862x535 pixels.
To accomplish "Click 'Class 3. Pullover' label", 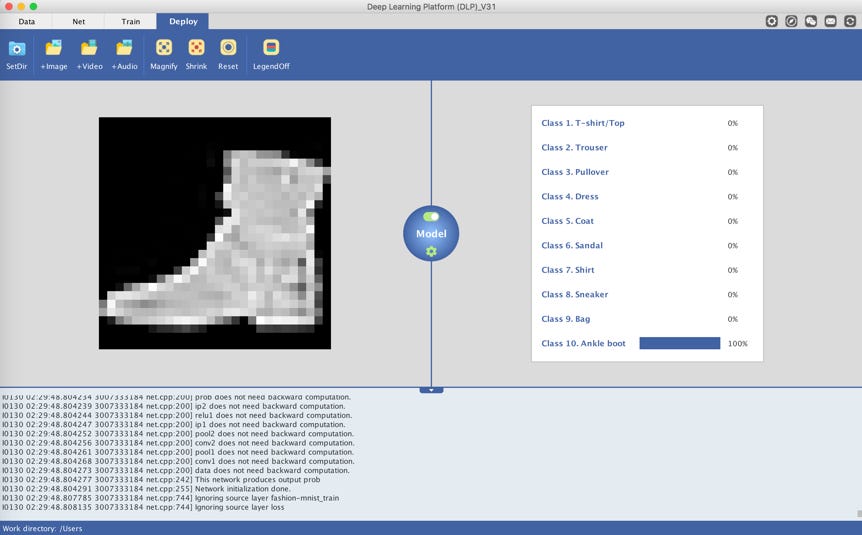I will click(575, 172).
